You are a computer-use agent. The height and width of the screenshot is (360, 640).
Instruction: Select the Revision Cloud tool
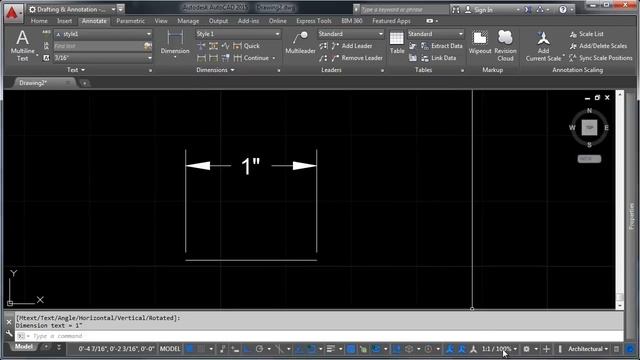pos(505,46)
